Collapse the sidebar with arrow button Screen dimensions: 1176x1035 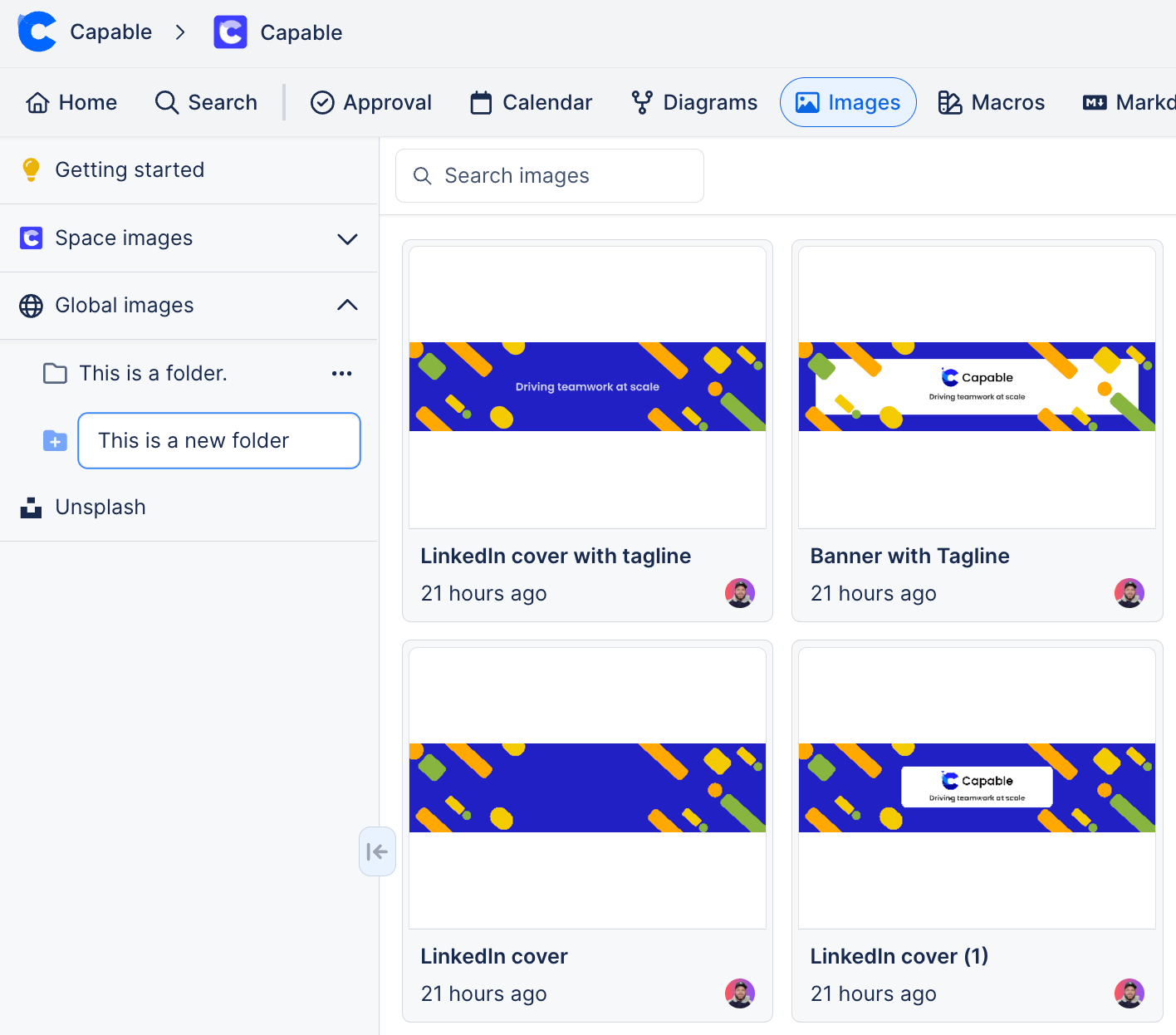pyautogui.click(x=377, y=851)
